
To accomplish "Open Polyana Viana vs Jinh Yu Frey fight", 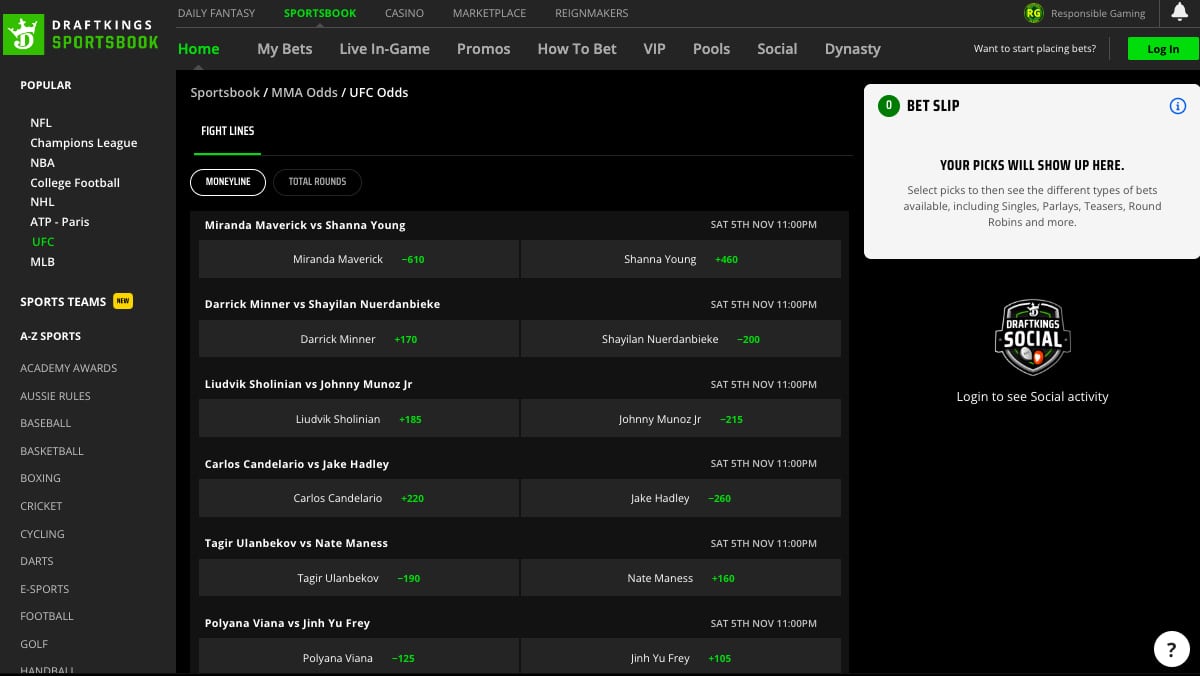I will pos(287,623).
